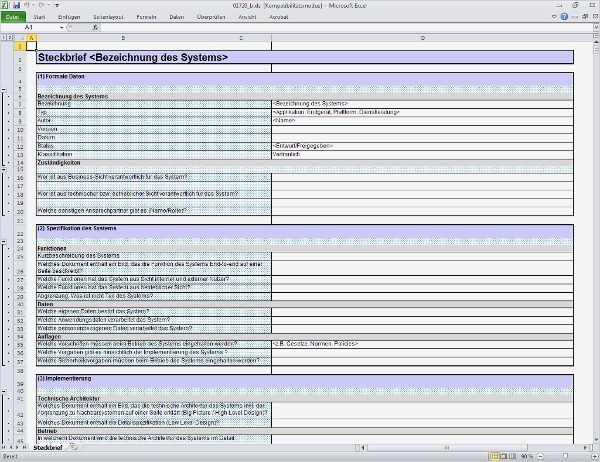Switch to Page Break Preview icon

click(513, 456)
